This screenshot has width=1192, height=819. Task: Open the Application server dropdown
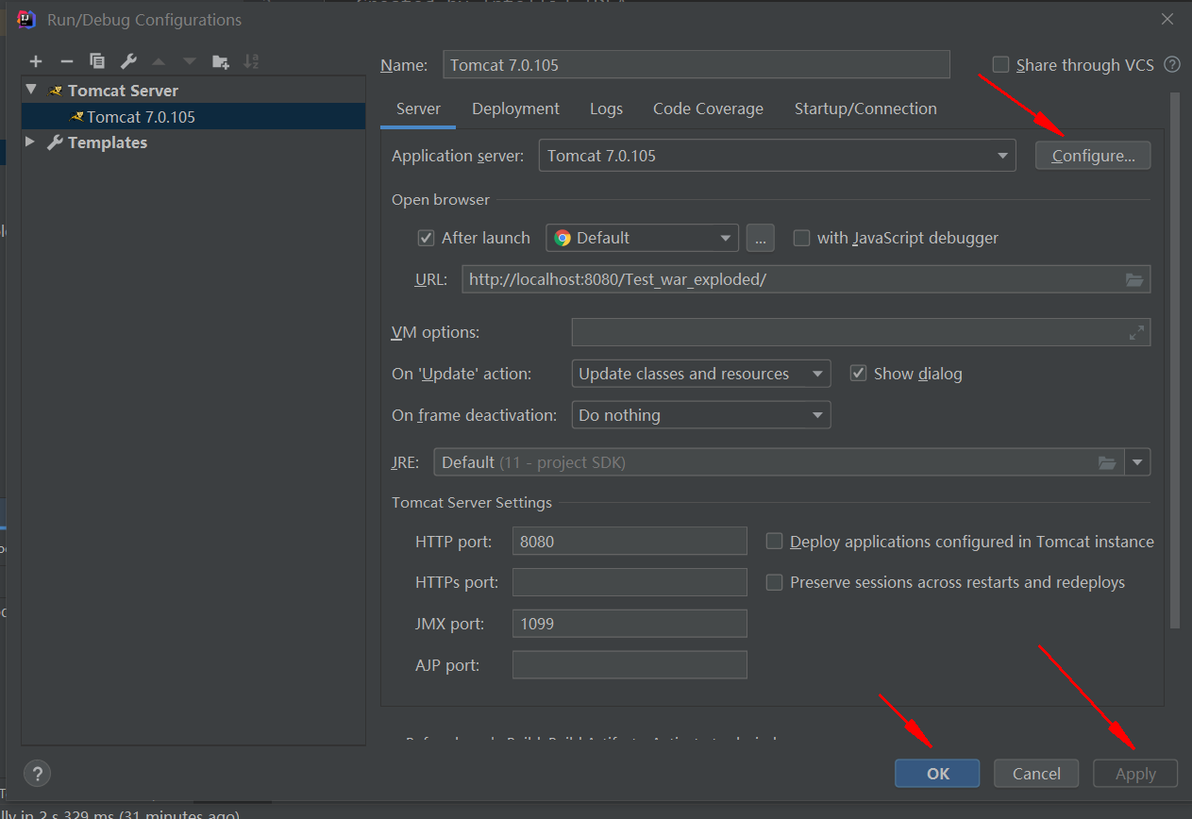click(x=777, y=155)
